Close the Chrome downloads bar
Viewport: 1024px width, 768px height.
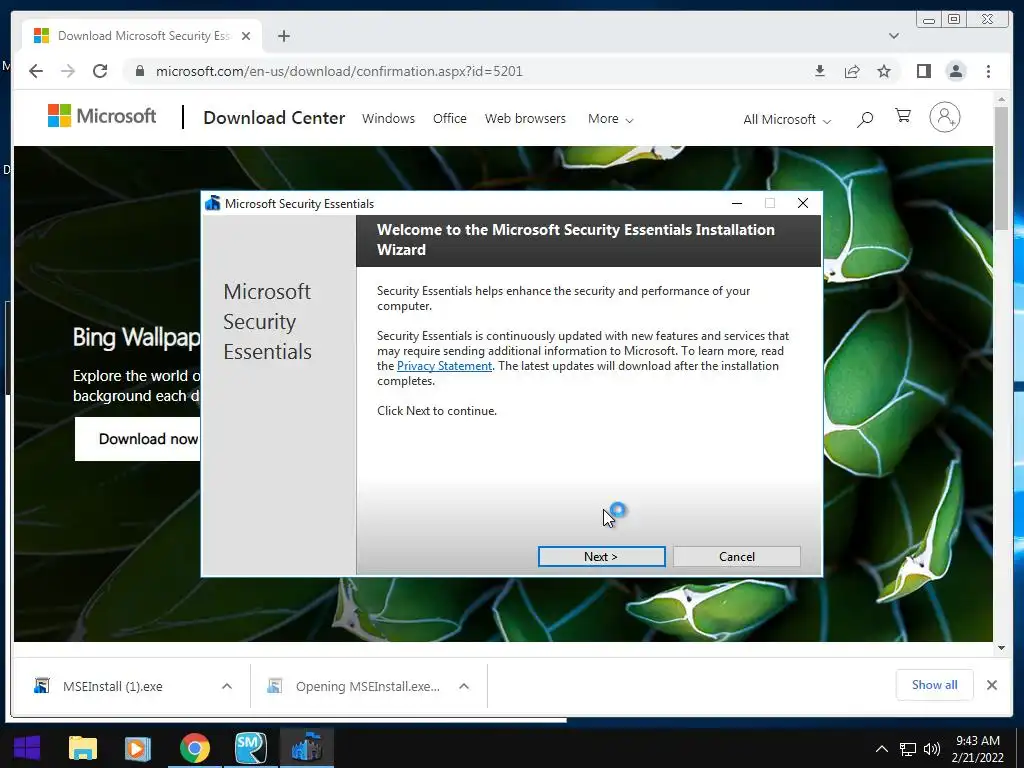(x=992, y=685)
